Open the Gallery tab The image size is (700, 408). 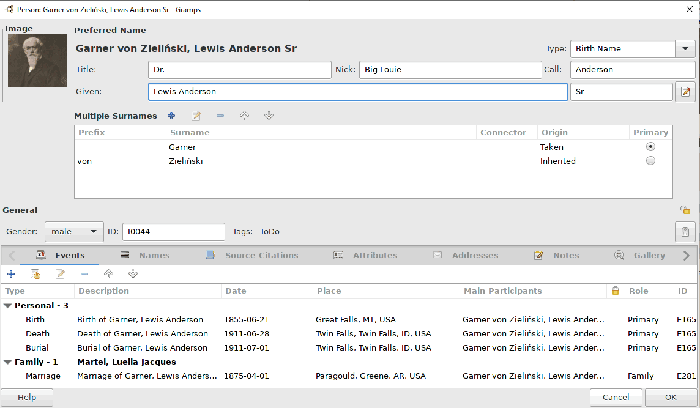[640, 255]
